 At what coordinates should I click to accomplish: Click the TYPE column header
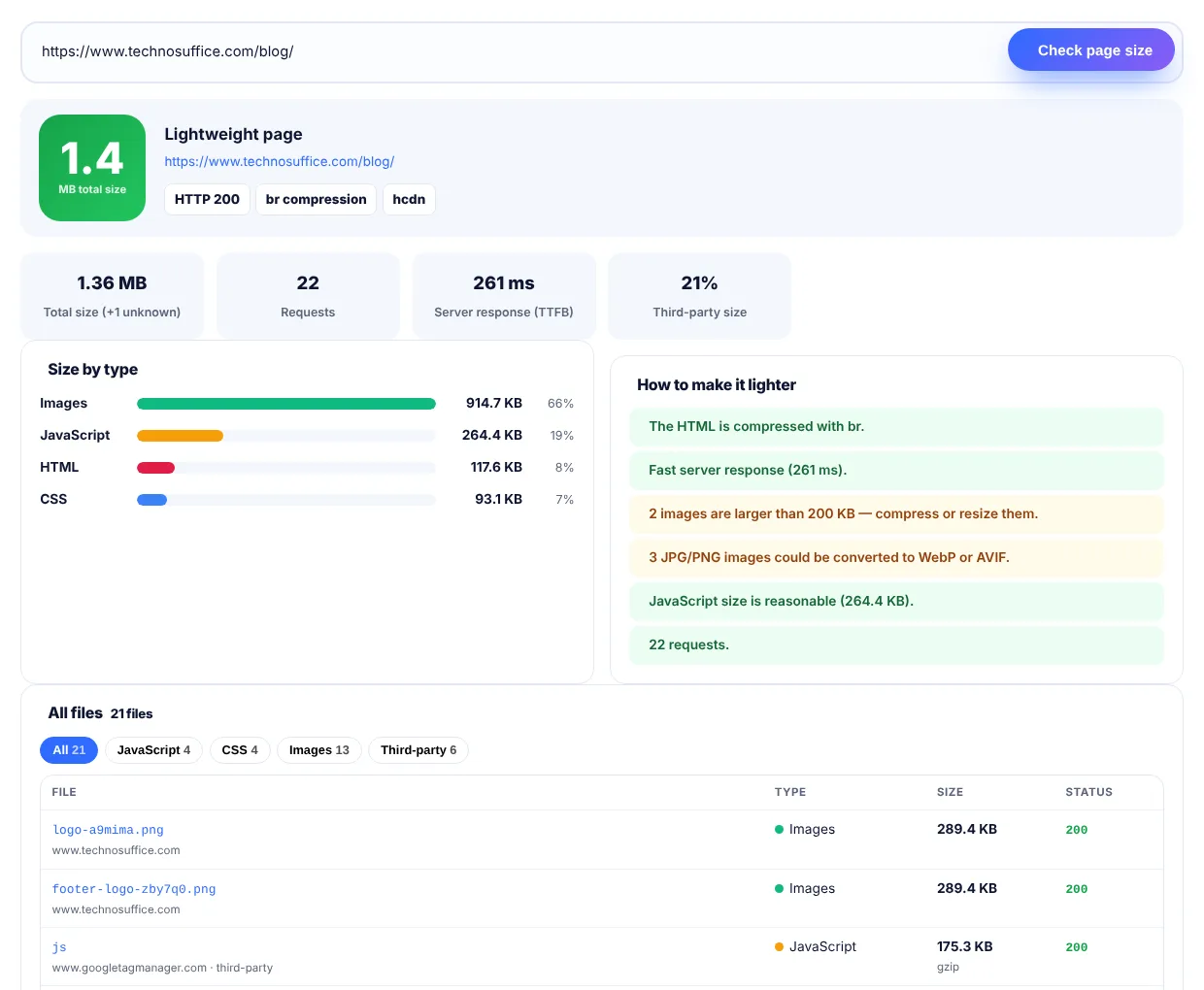790,792
